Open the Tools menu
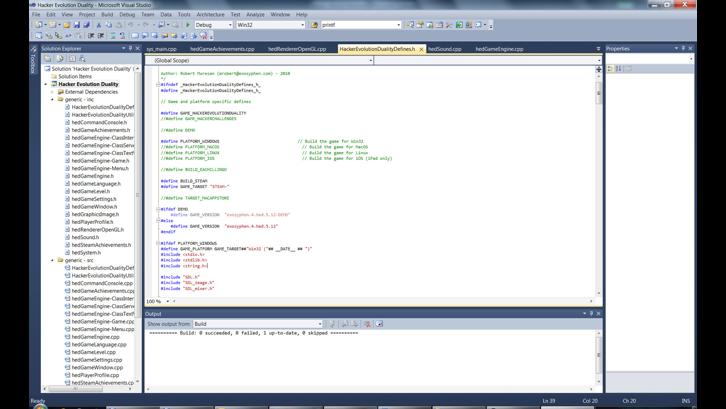The height and width of the screenshot is (409, 726). pyautogui.click(x=184, y=14)
